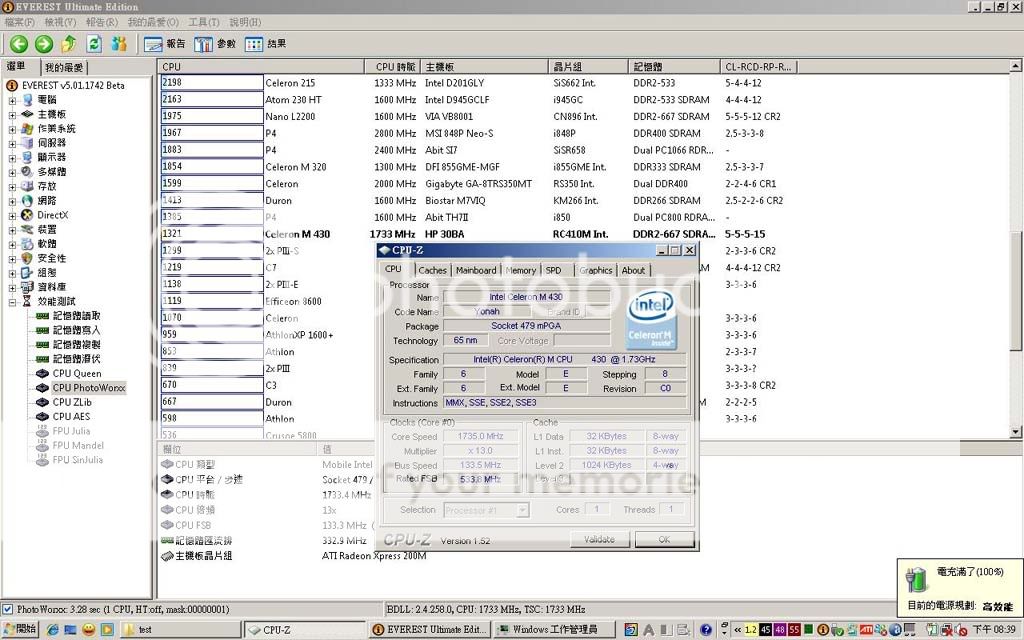Switch to the Mainboard tab in CPU-Z
Image resolution: width=1024 pixels, height=640 pixels.
476,270
